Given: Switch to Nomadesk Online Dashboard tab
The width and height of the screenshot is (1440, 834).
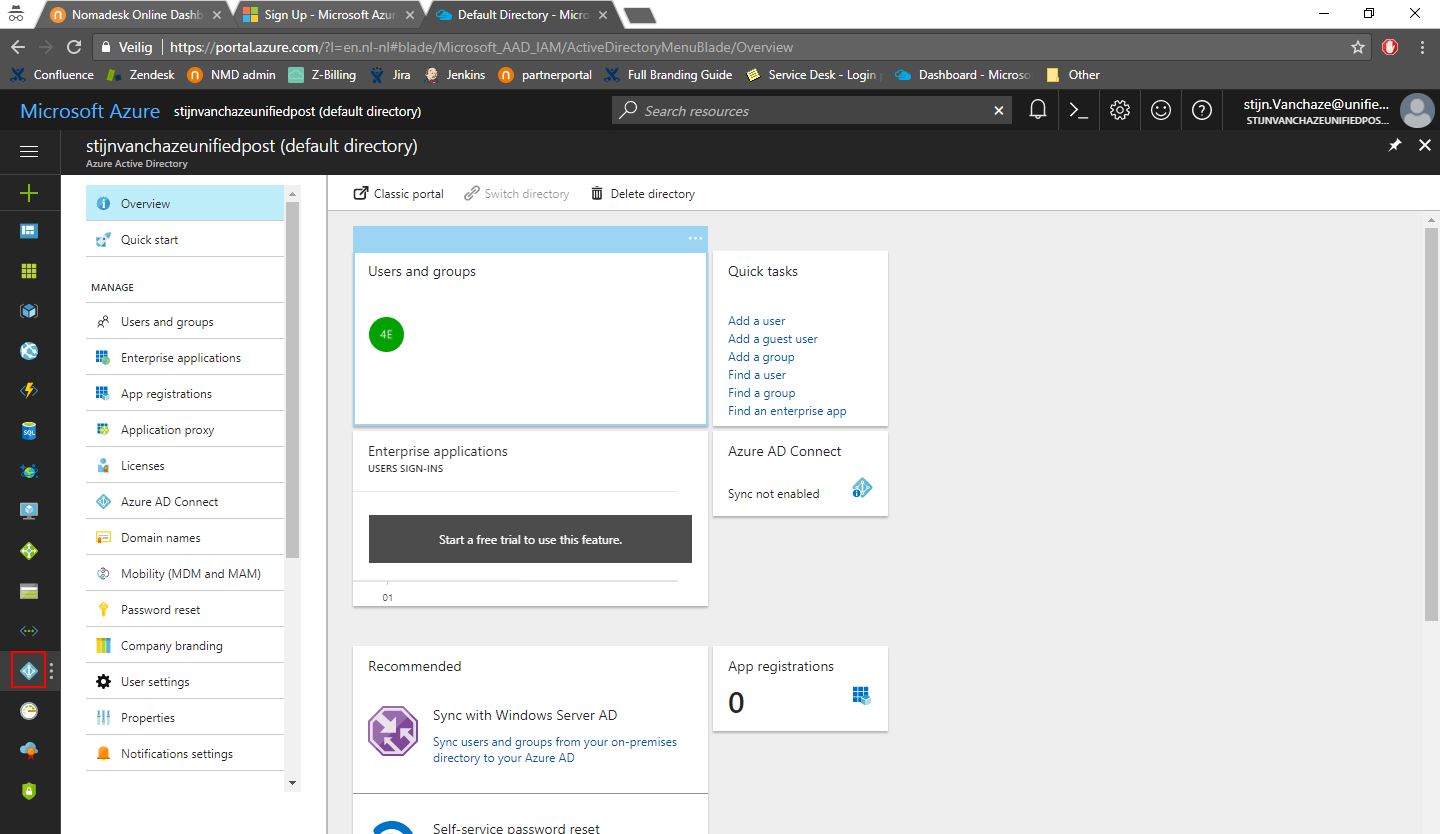Looking at the screenshot, I should coord(135,15).
